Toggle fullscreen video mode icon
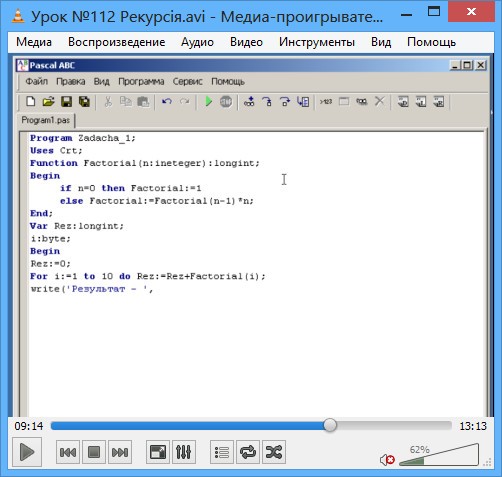The width and height of the screenshot is (502, 477). point(158,452)
